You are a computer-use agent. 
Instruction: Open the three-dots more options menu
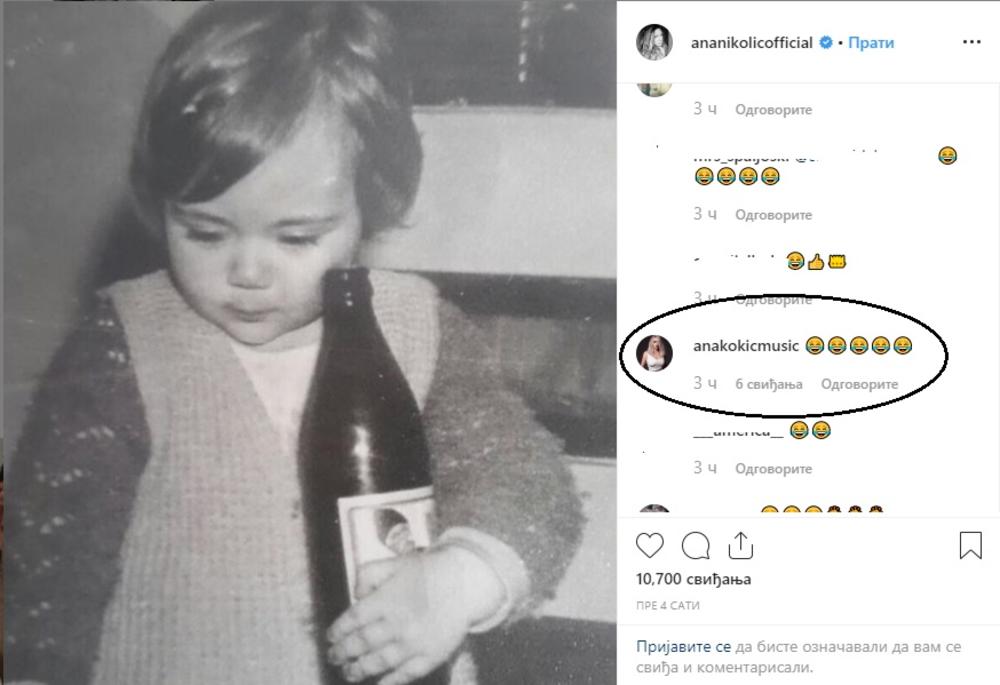coord(971,43)
